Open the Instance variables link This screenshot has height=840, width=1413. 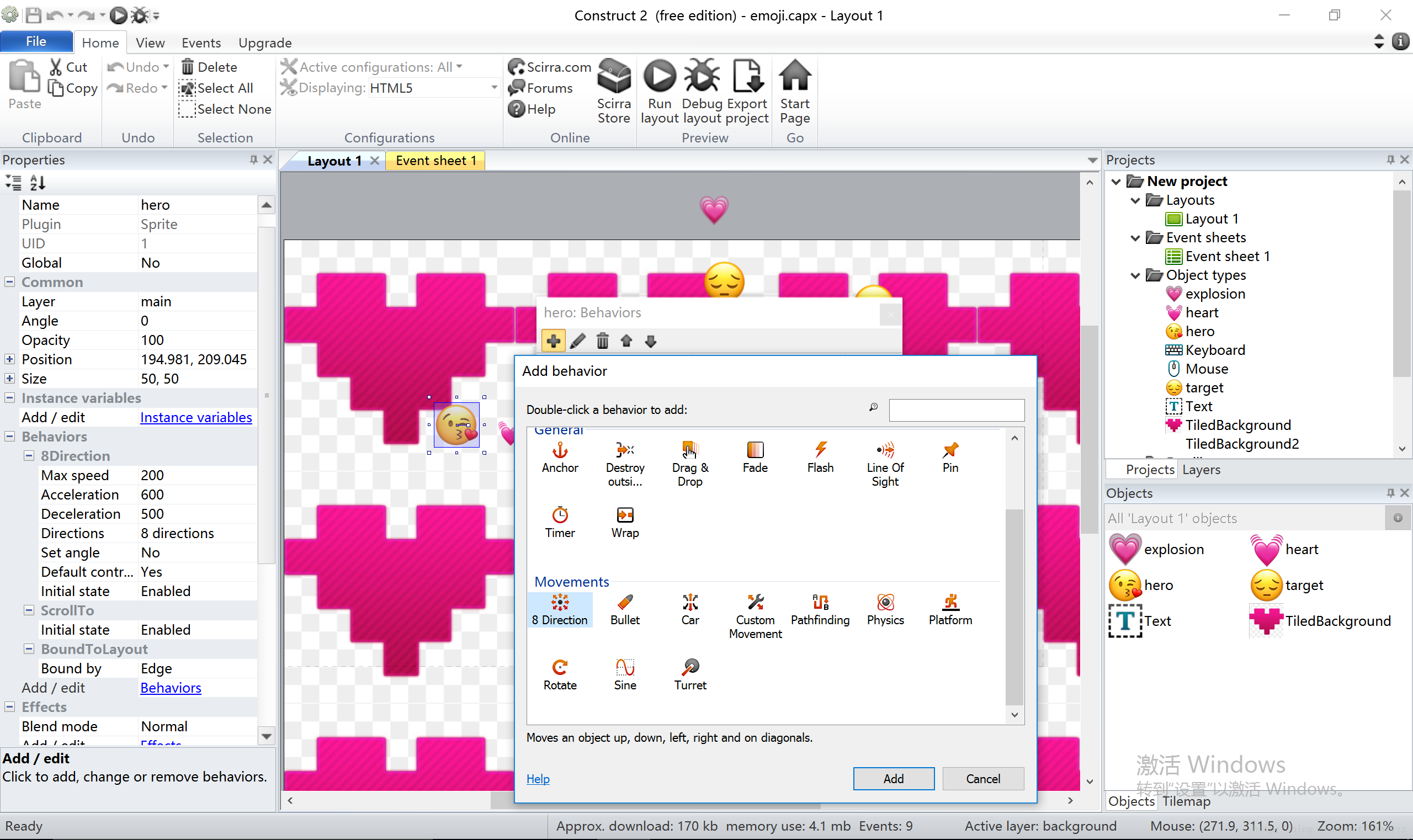pyautogui.click(x=196, y=417)
